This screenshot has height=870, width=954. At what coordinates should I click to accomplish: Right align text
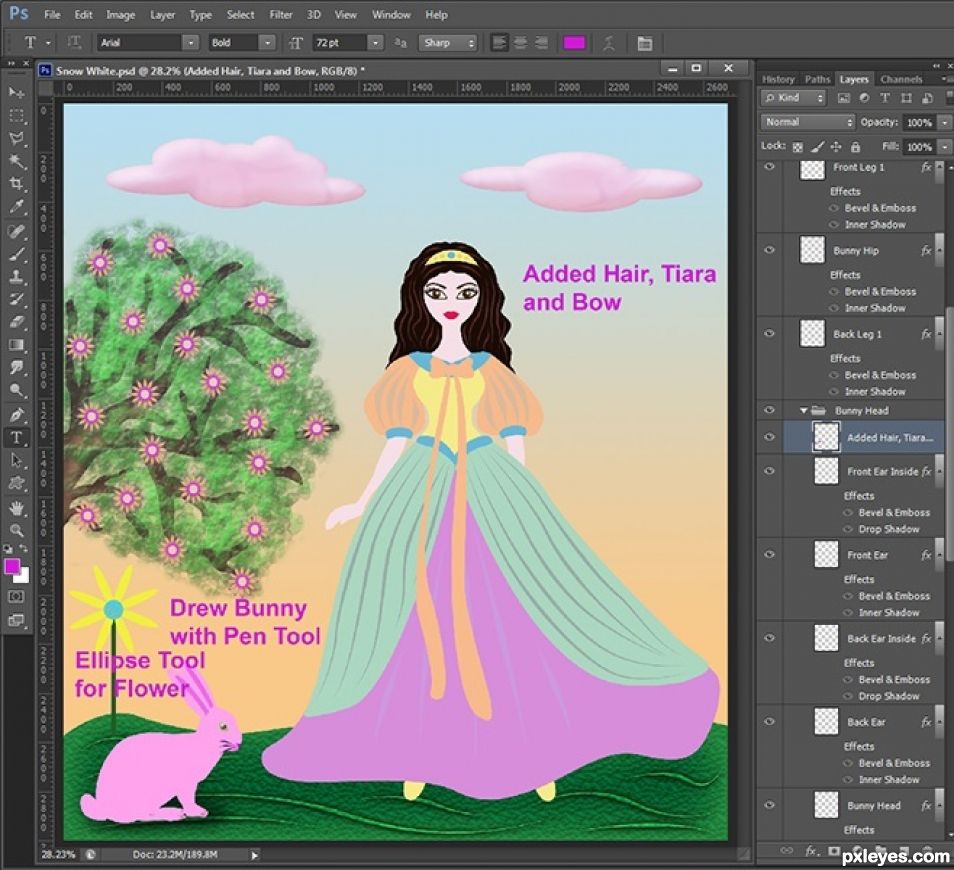click(x=541, y=43)
